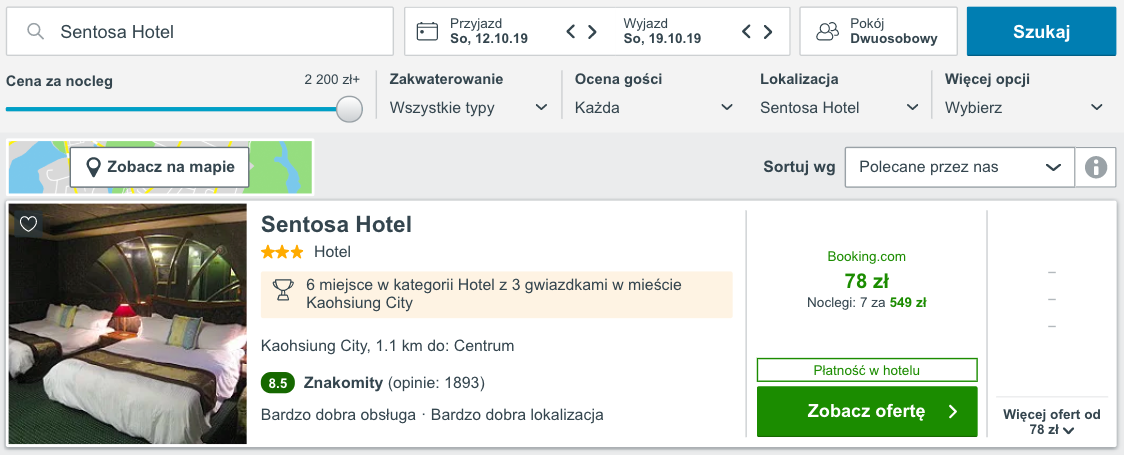The image size is (1124, 455).
Task: Open the check-in calendar icon
Action: (428, 32)
